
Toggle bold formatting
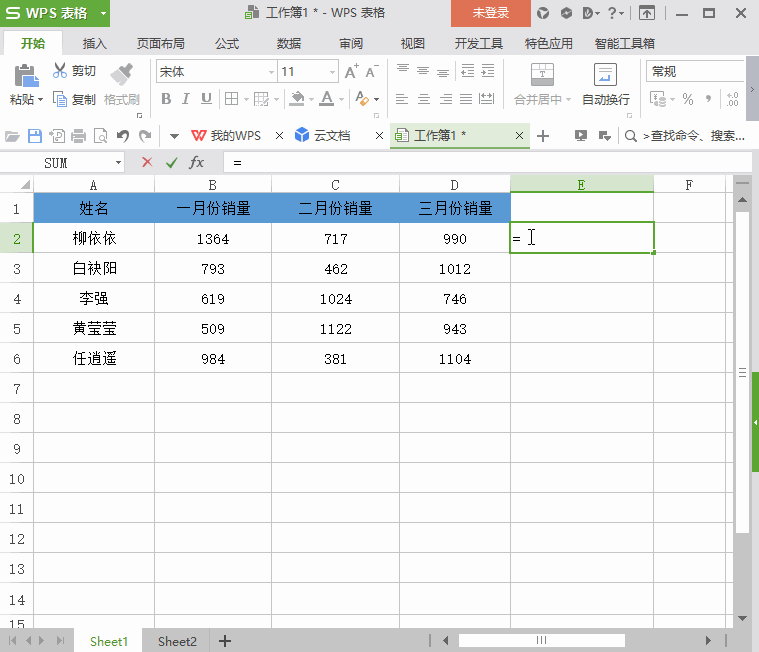[x=166, y=99]
